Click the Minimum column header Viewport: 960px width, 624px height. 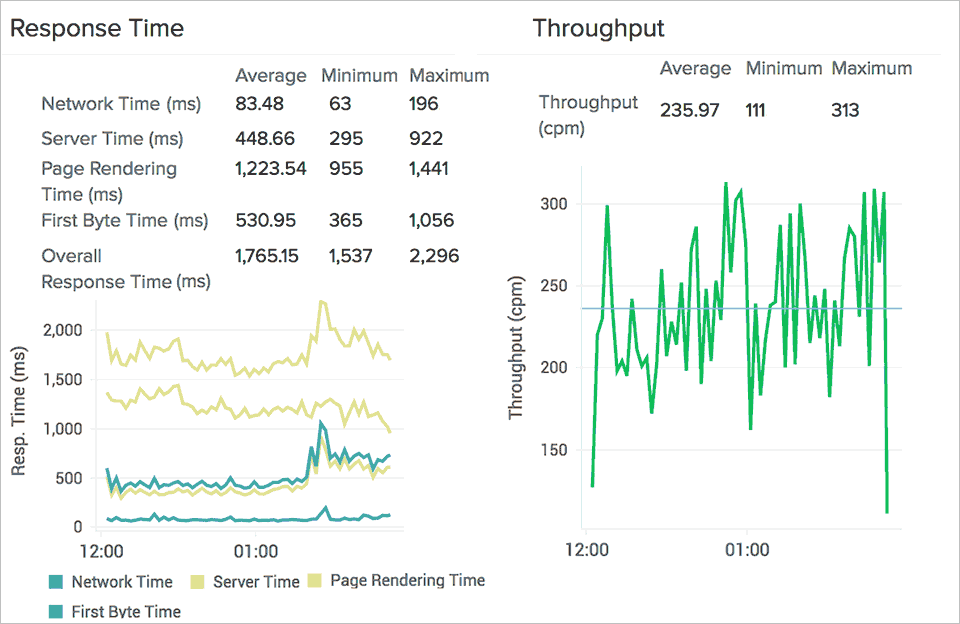coord(359,75)
